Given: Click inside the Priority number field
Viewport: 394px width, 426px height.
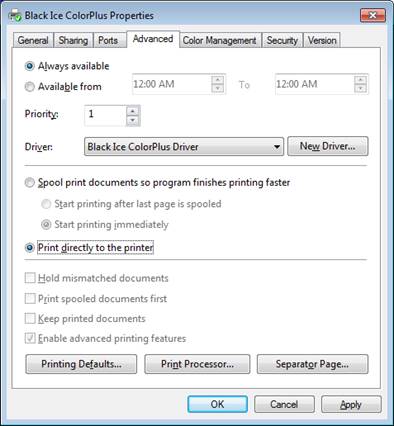Looking at the screenshot, I should 105,115.
